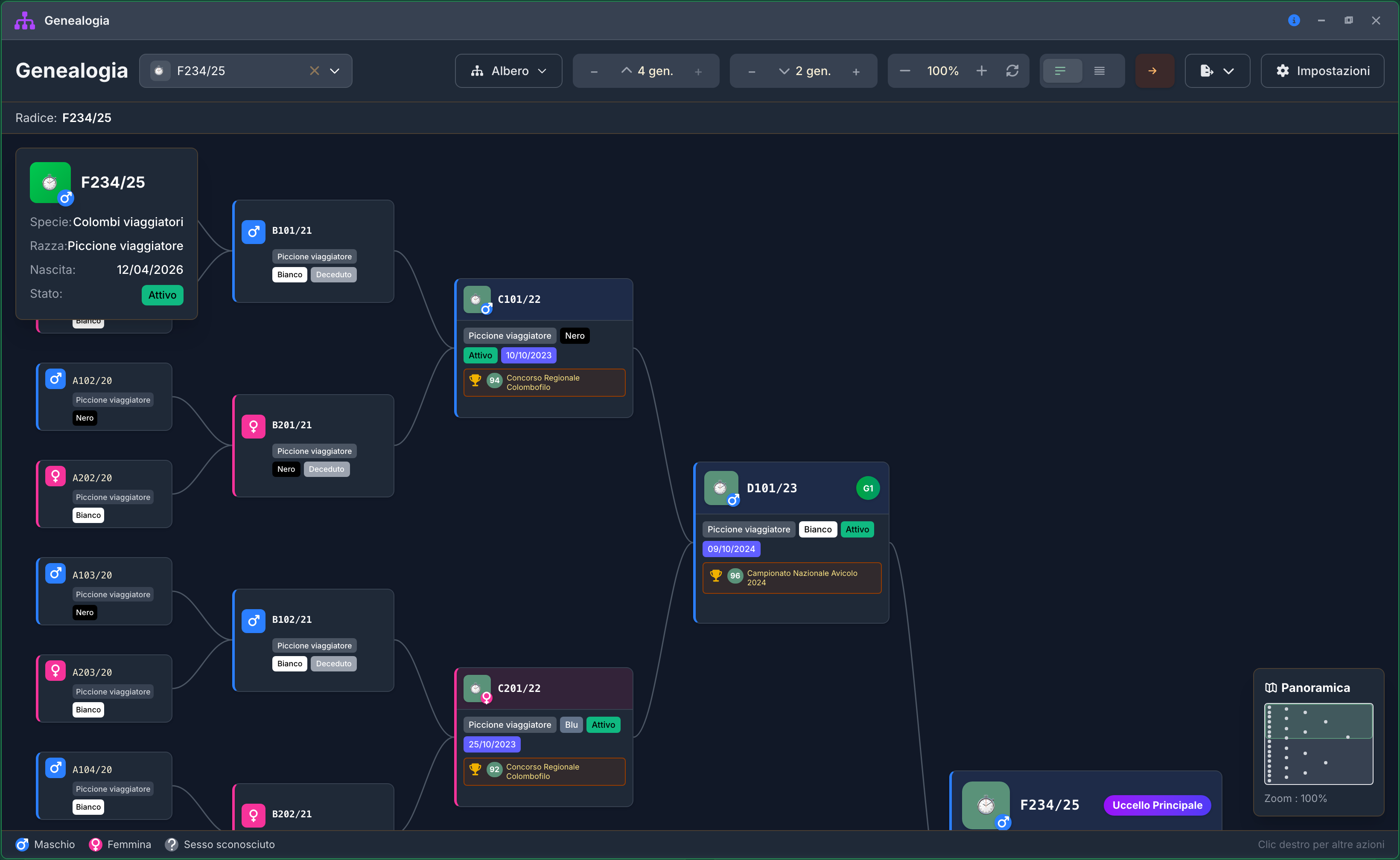Image resolution: width=1400 pixels, height=860 pixels.
Task: Click the A103/20 male icon
Action: pyautogui.click(x=55, y=573)
